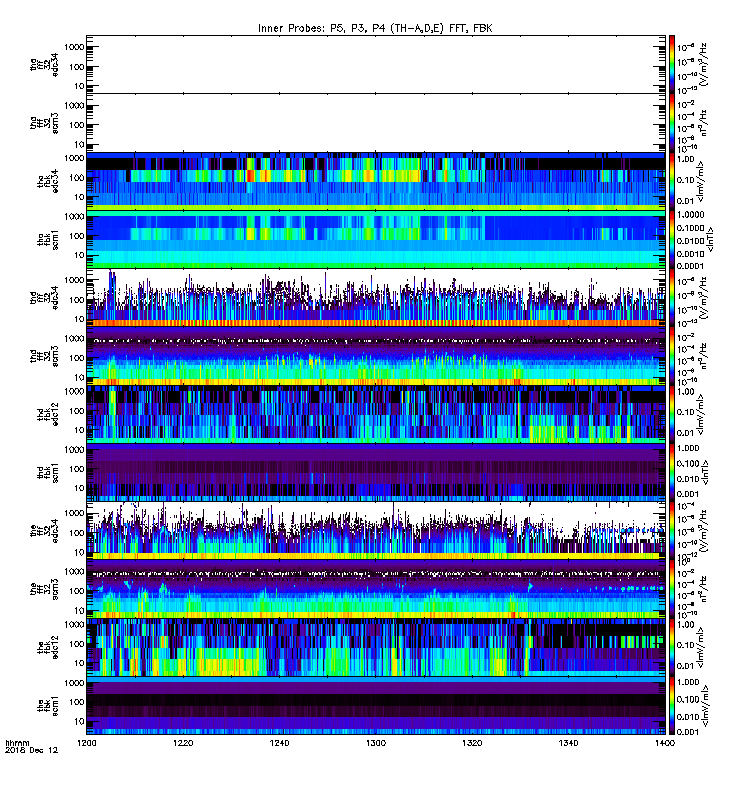Click the 'thd fbk edc12' panel label
Viewport: 750px width, 800px height.
[x=48, y=414]
